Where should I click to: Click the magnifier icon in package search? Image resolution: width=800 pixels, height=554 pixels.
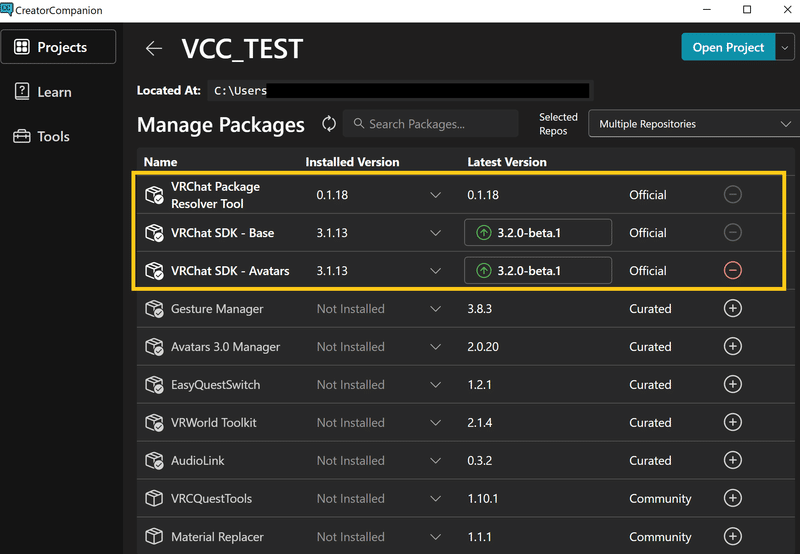tap(359, 123)
